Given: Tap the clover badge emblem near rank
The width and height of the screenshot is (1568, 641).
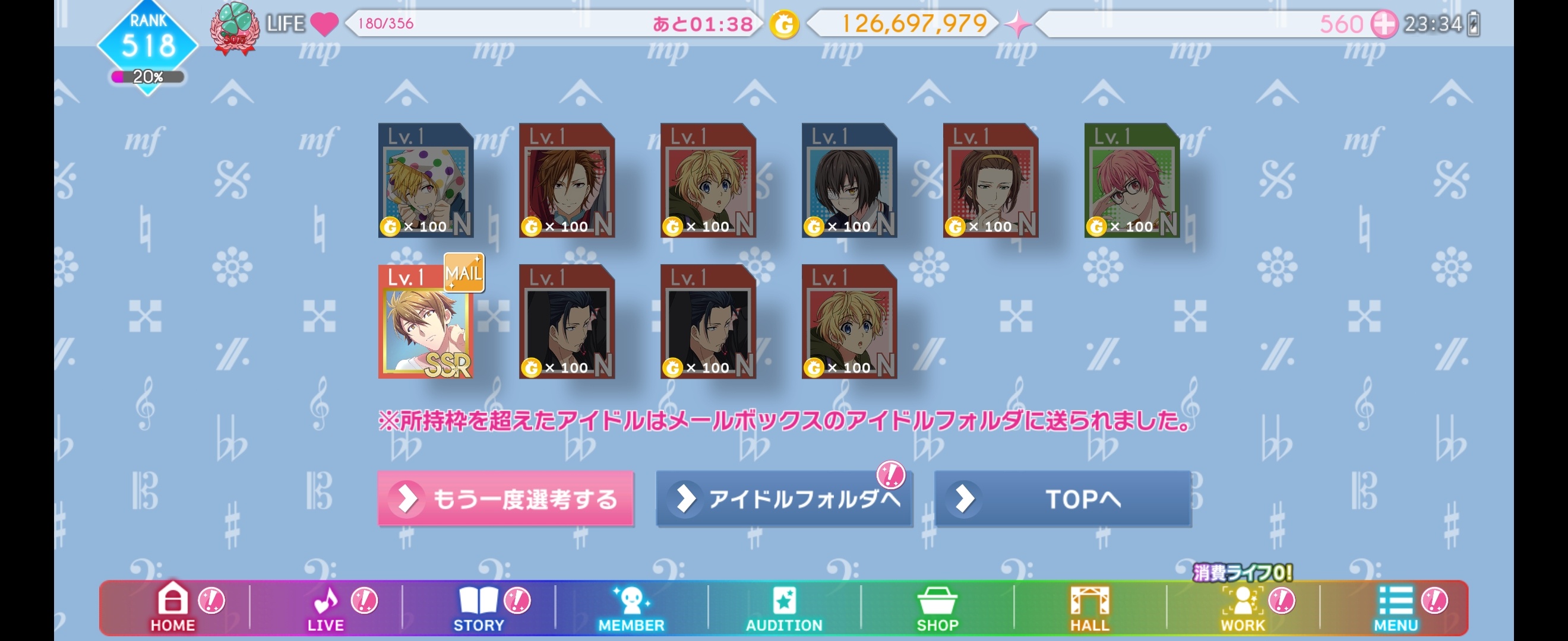Looking at the screenshot, I should [x=235, y=28].
